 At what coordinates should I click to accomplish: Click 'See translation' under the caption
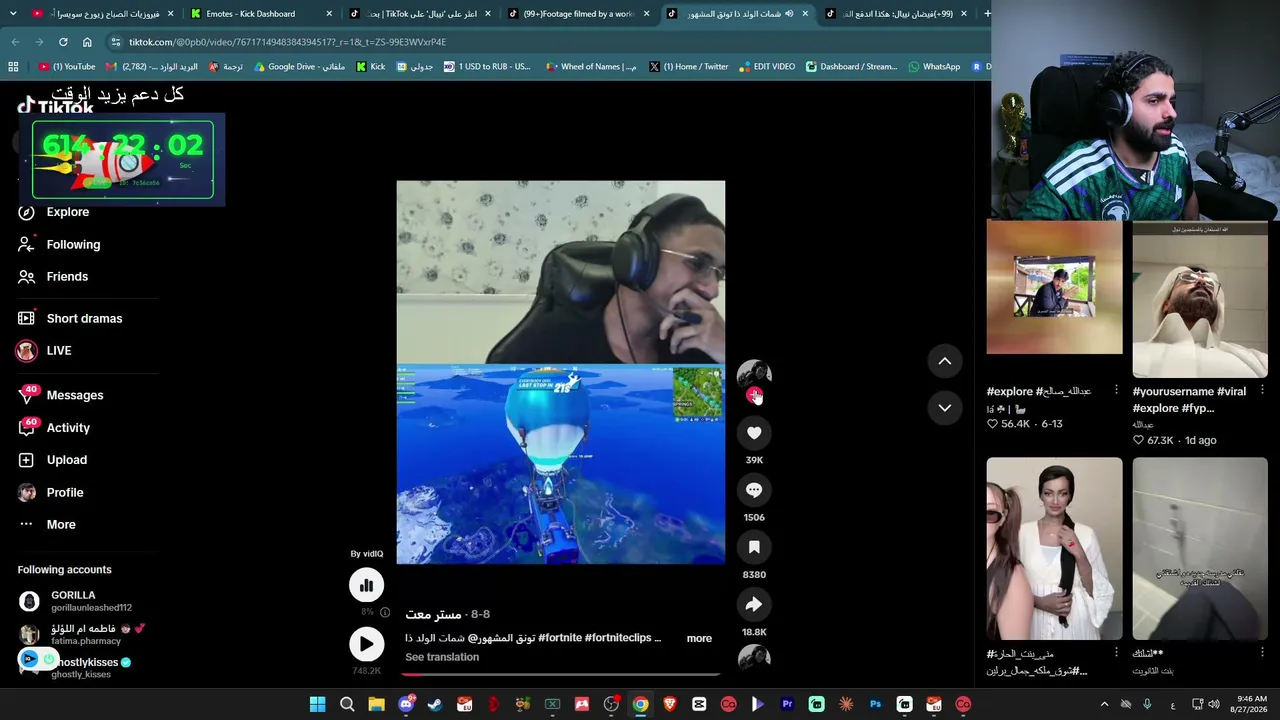click(442, 657)
